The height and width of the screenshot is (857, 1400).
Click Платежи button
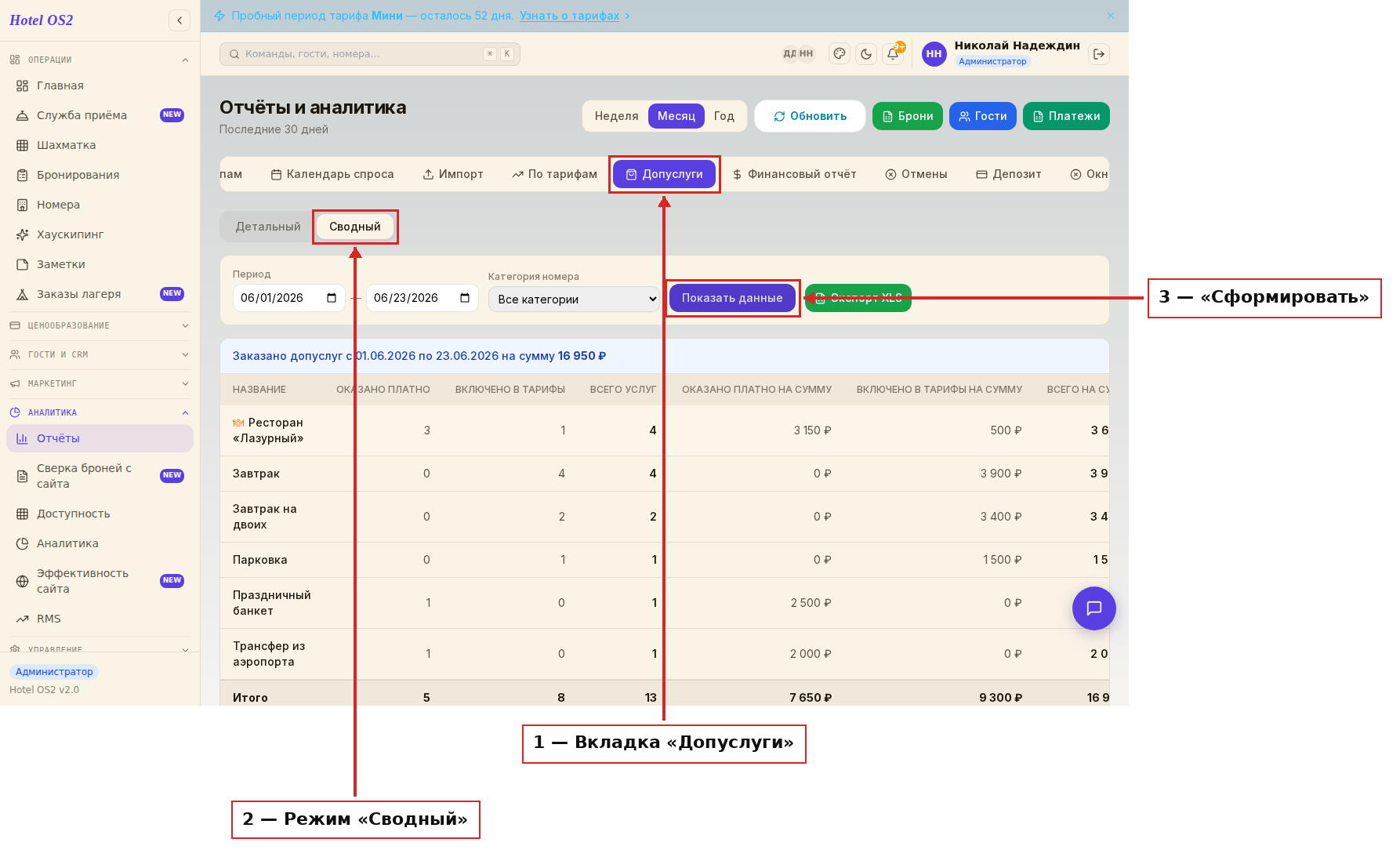point(1066,116)
